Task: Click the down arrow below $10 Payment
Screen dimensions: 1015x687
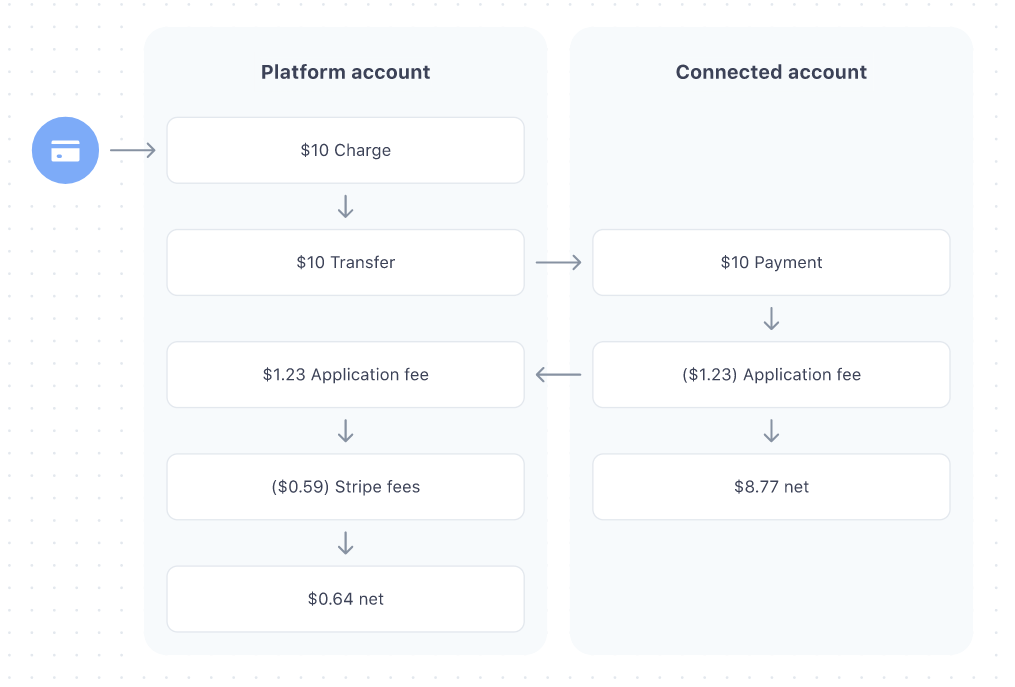Action: [771, 319]
